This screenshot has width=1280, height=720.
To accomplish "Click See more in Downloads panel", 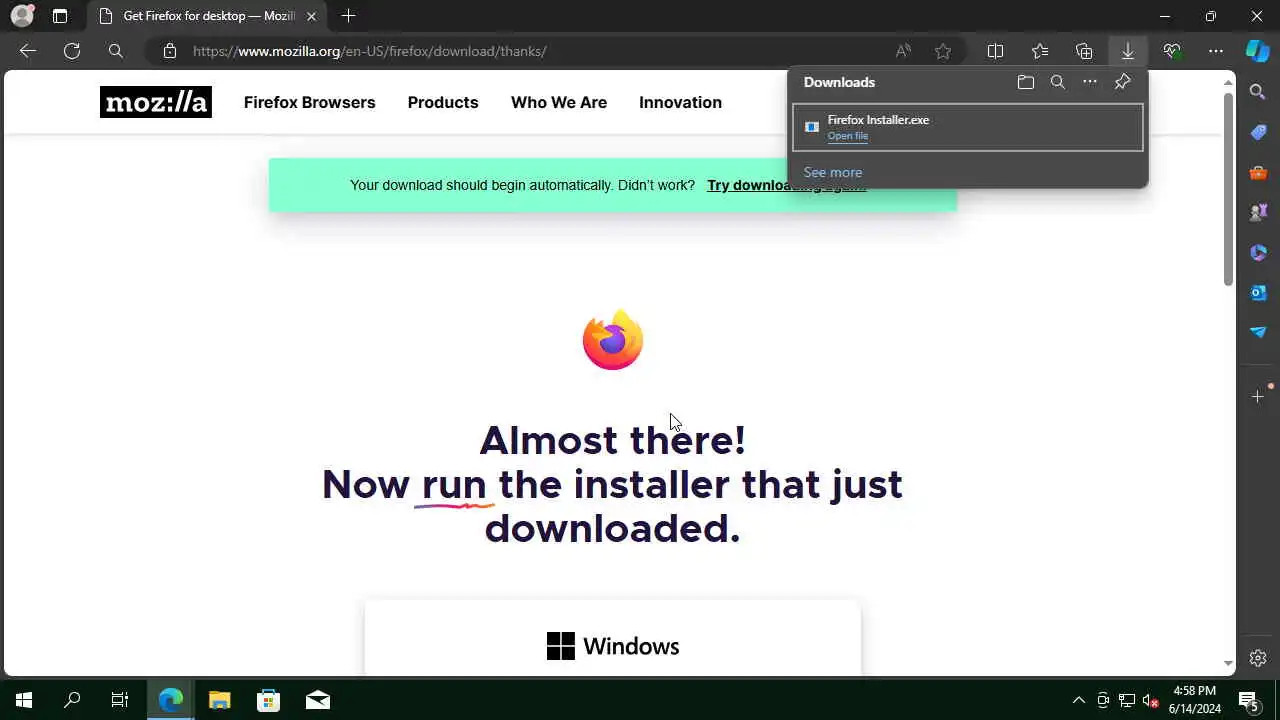I will (x=833, y=172).
